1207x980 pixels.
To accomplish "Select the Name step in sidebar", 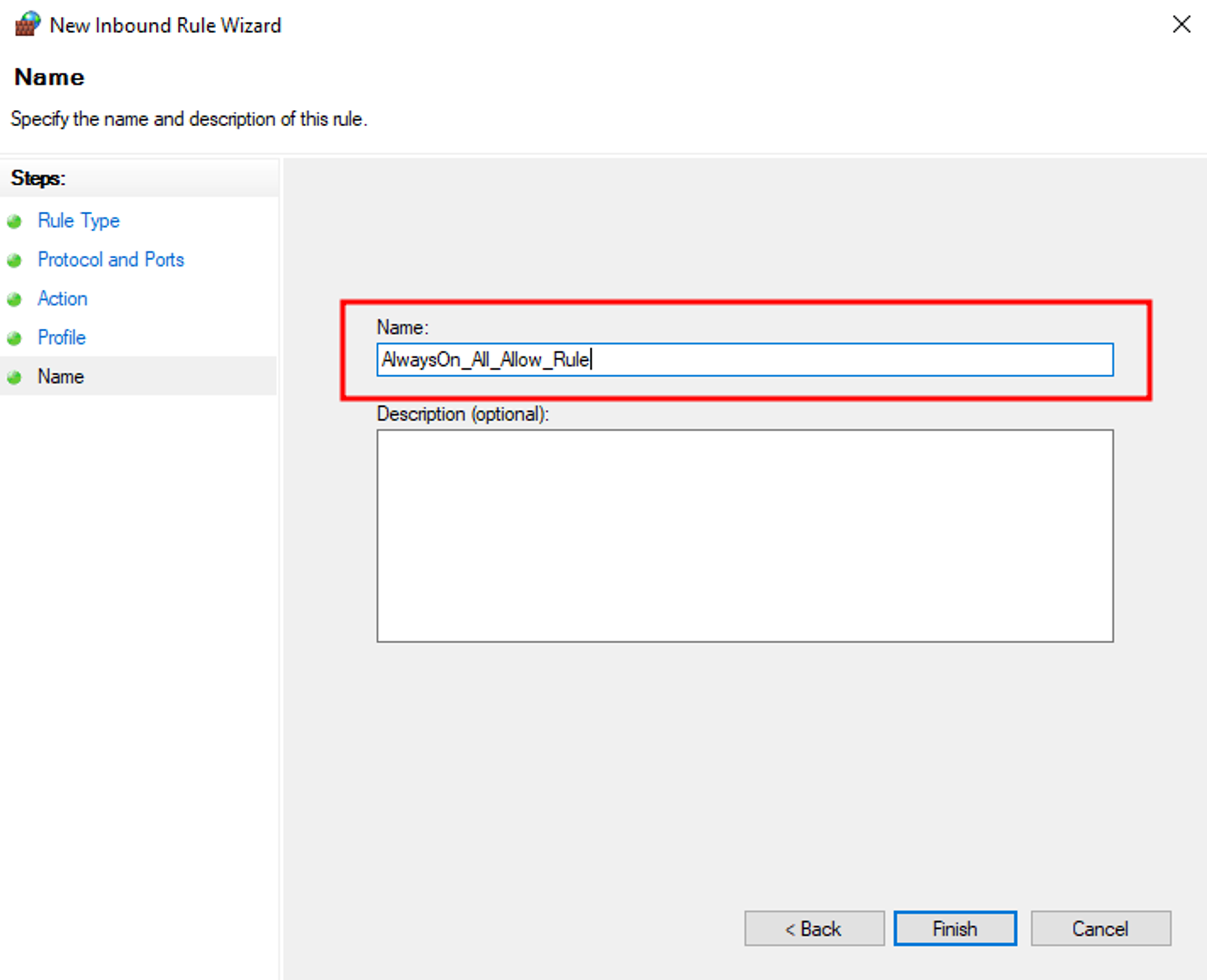I will click(x=60, y=377).
